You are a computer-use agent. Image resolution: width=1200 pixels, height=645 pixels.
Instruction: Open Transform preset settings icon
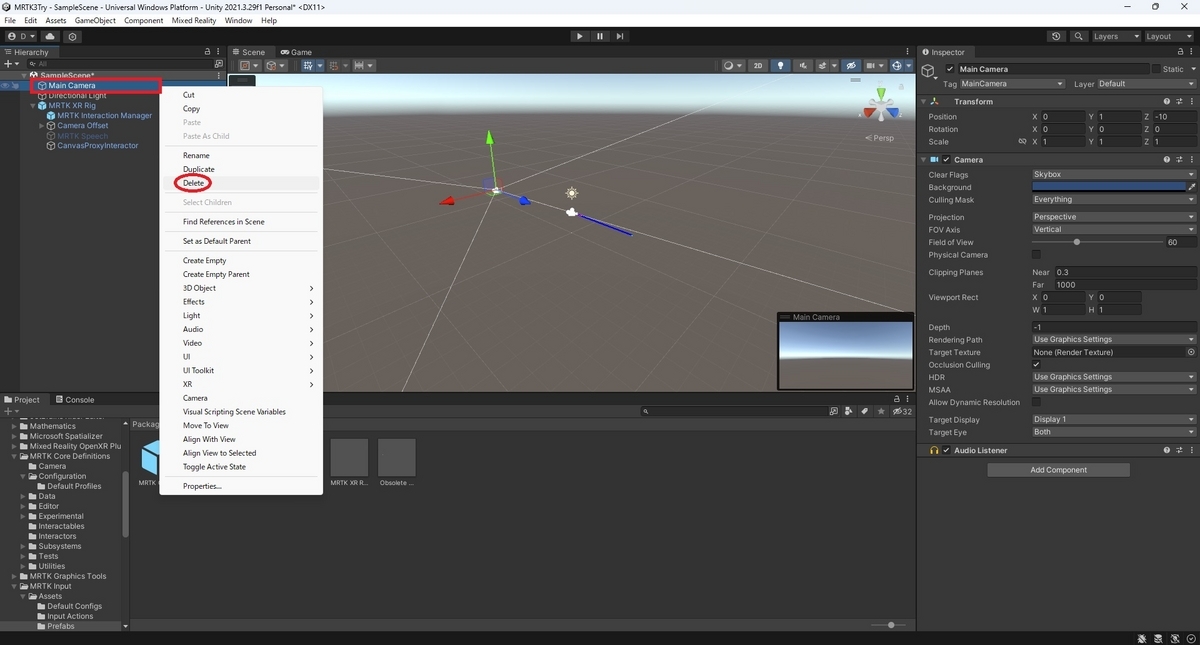[x=1179, y=102]
